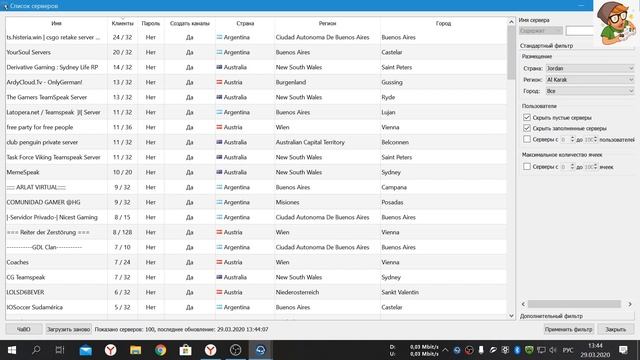This screenshot has height=360, width=640.
Task: Launch the Mail app from taskbar
Action: [86, 350]
